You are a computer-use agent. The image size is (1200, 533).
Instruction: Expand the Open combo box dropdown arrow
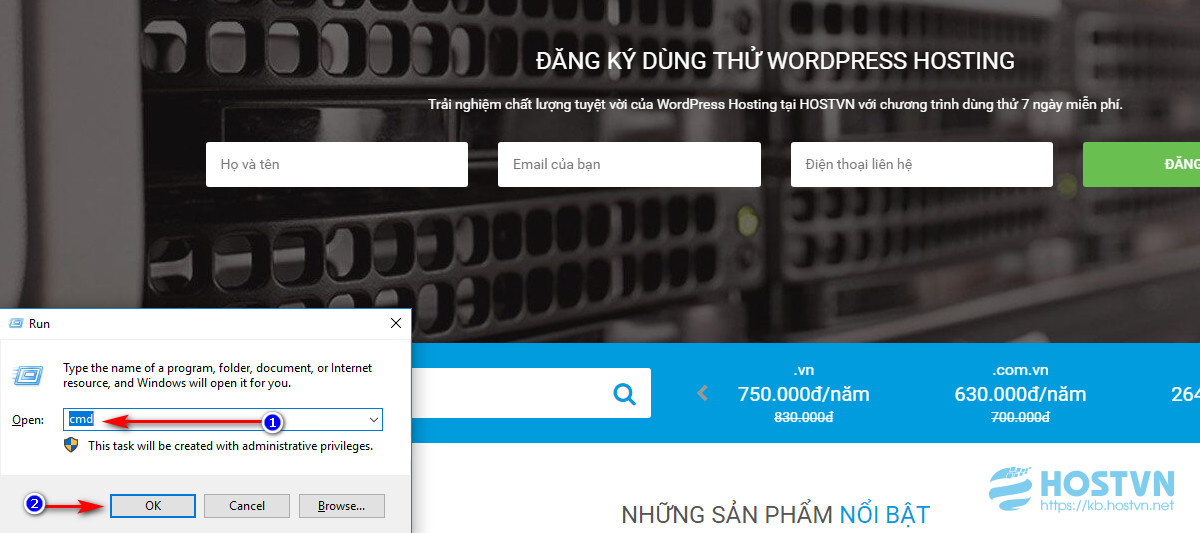[373, 420]
